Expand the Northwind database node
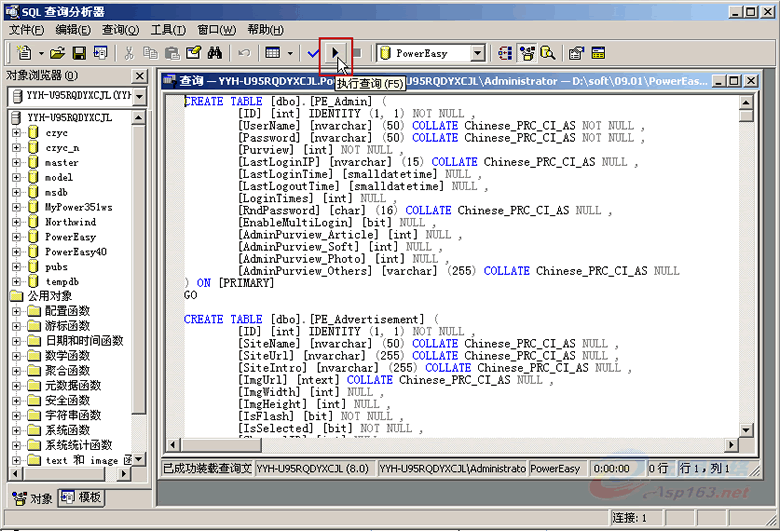This screenshot has width=780, height=531. click(16, 222)
